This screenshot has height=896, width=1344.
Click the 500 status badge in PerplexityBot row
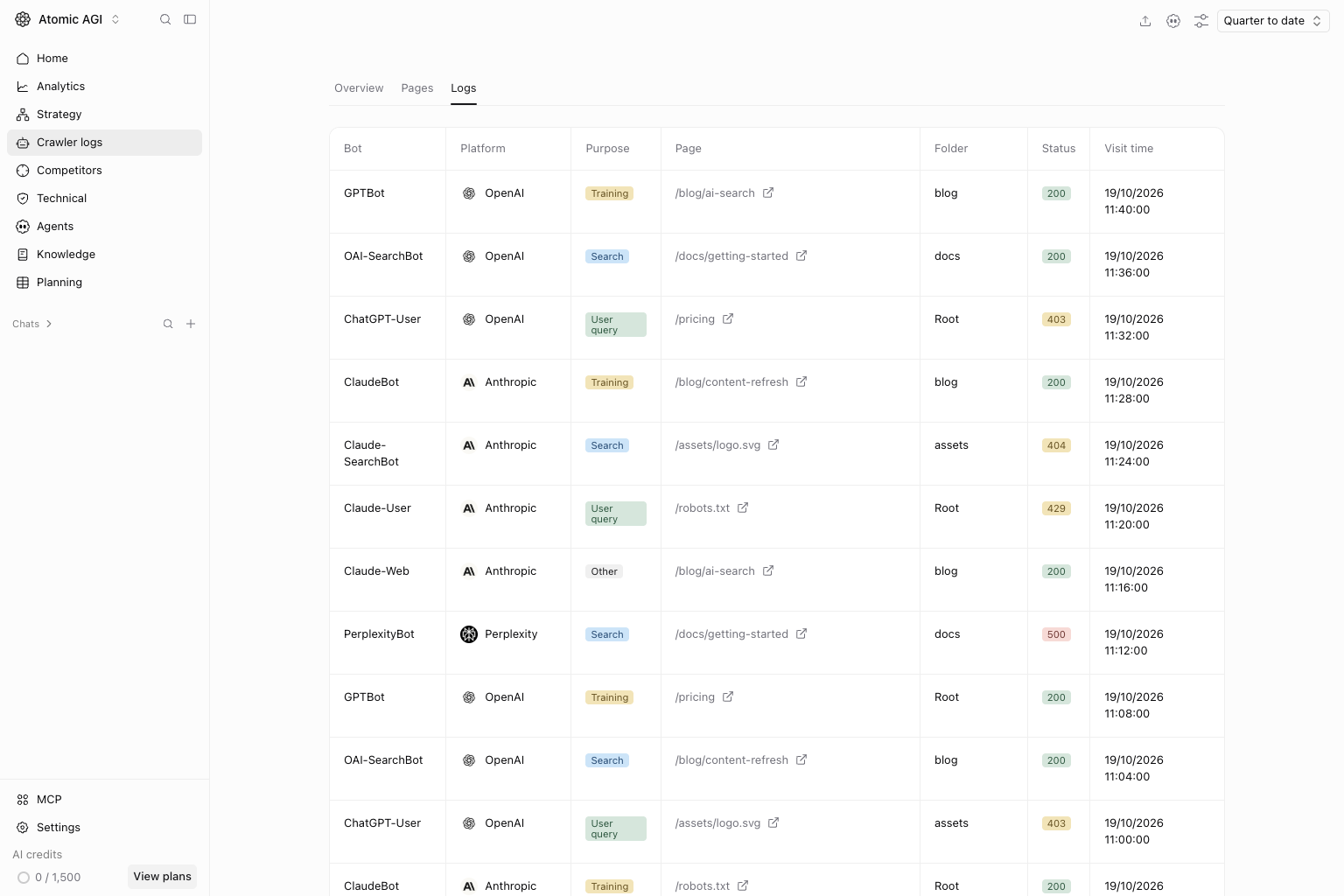(1056, 634)
